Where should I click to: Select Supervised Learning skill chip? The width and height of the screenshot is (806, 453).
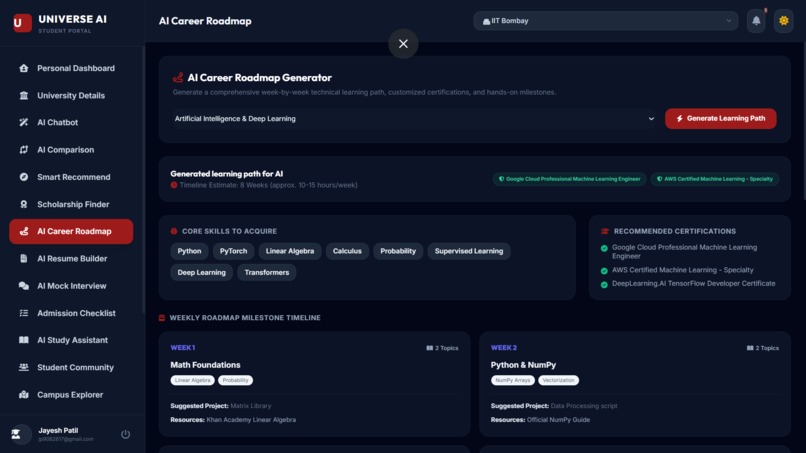[x=469, y=251]
